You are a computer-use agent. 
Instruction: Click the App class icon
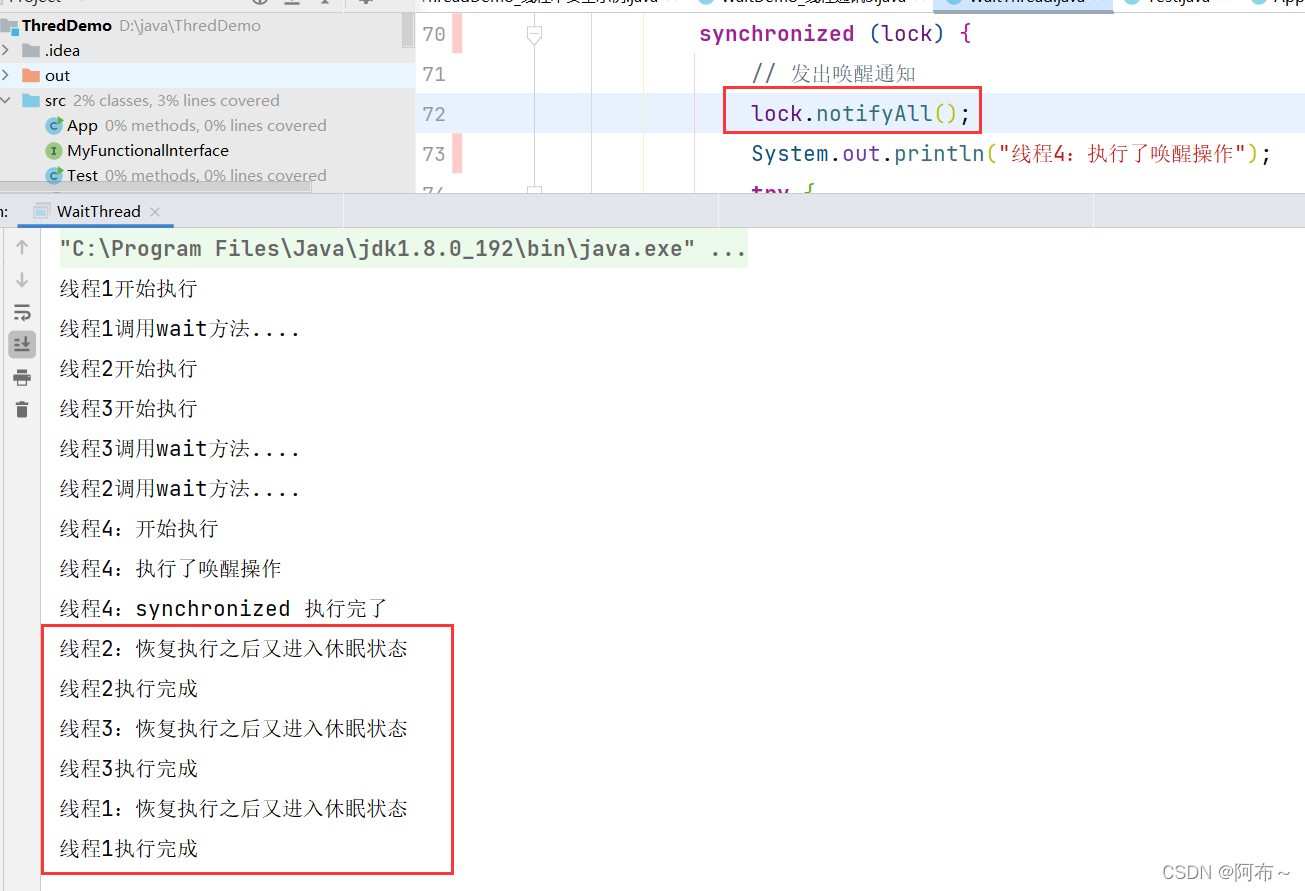pos(54,125)
